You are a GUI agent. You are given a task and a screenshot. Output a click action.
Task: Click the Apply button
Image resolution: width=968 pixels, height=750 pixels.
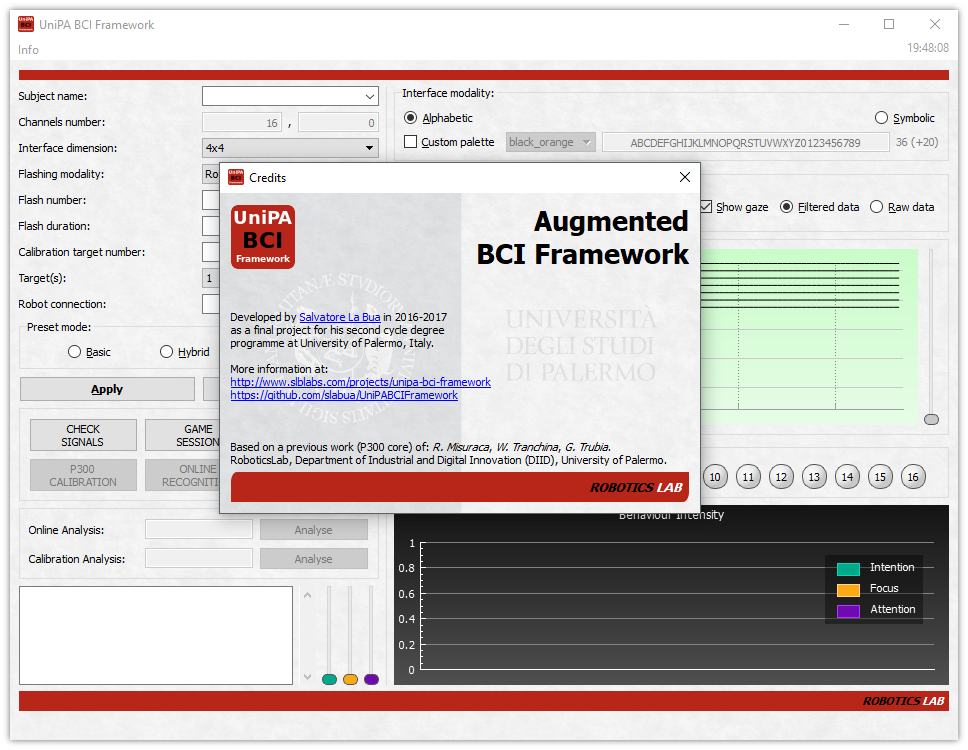(x=107, y=389)
